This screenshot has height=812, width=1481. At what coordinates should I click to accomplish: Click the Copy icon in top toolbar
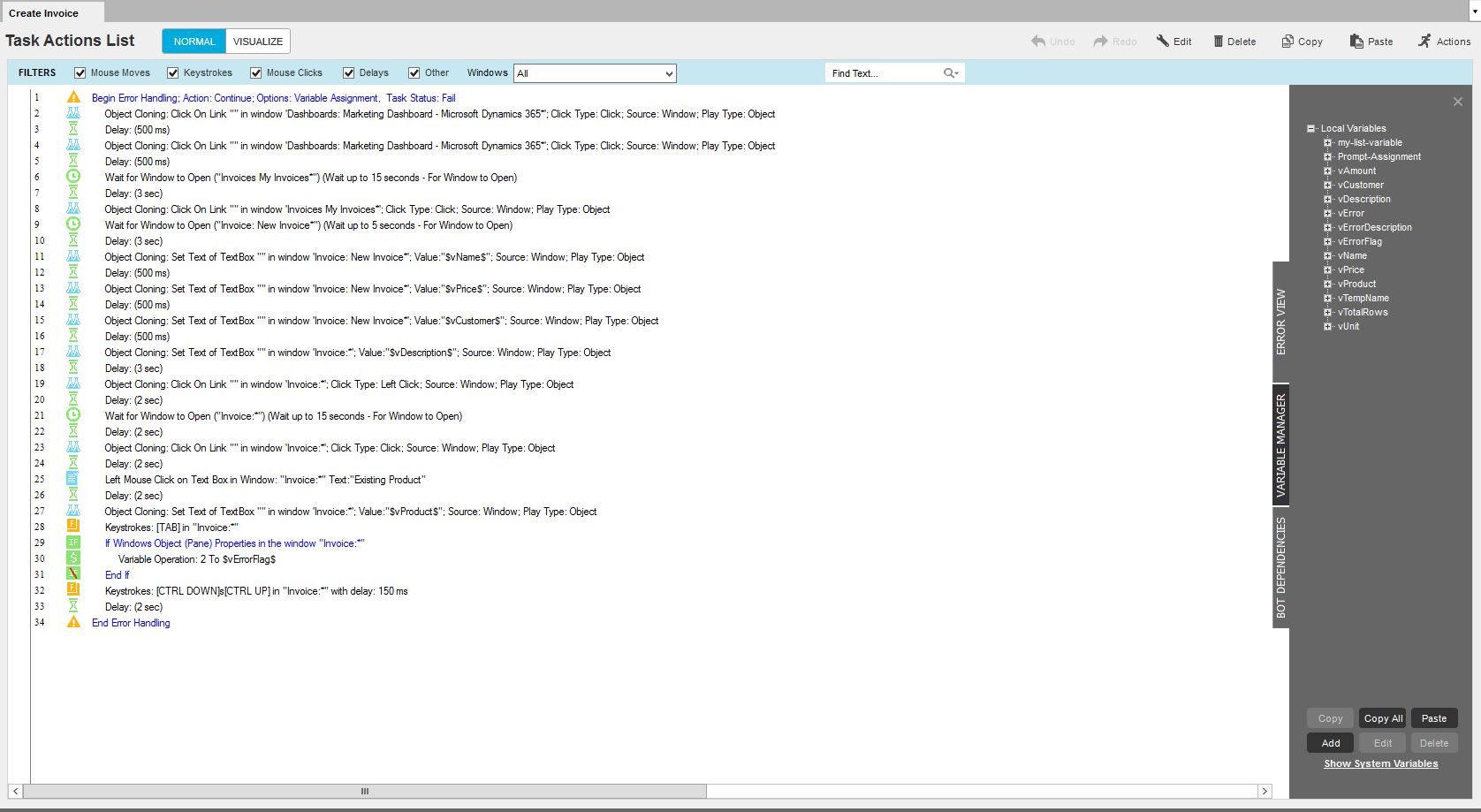point(1287,42)
